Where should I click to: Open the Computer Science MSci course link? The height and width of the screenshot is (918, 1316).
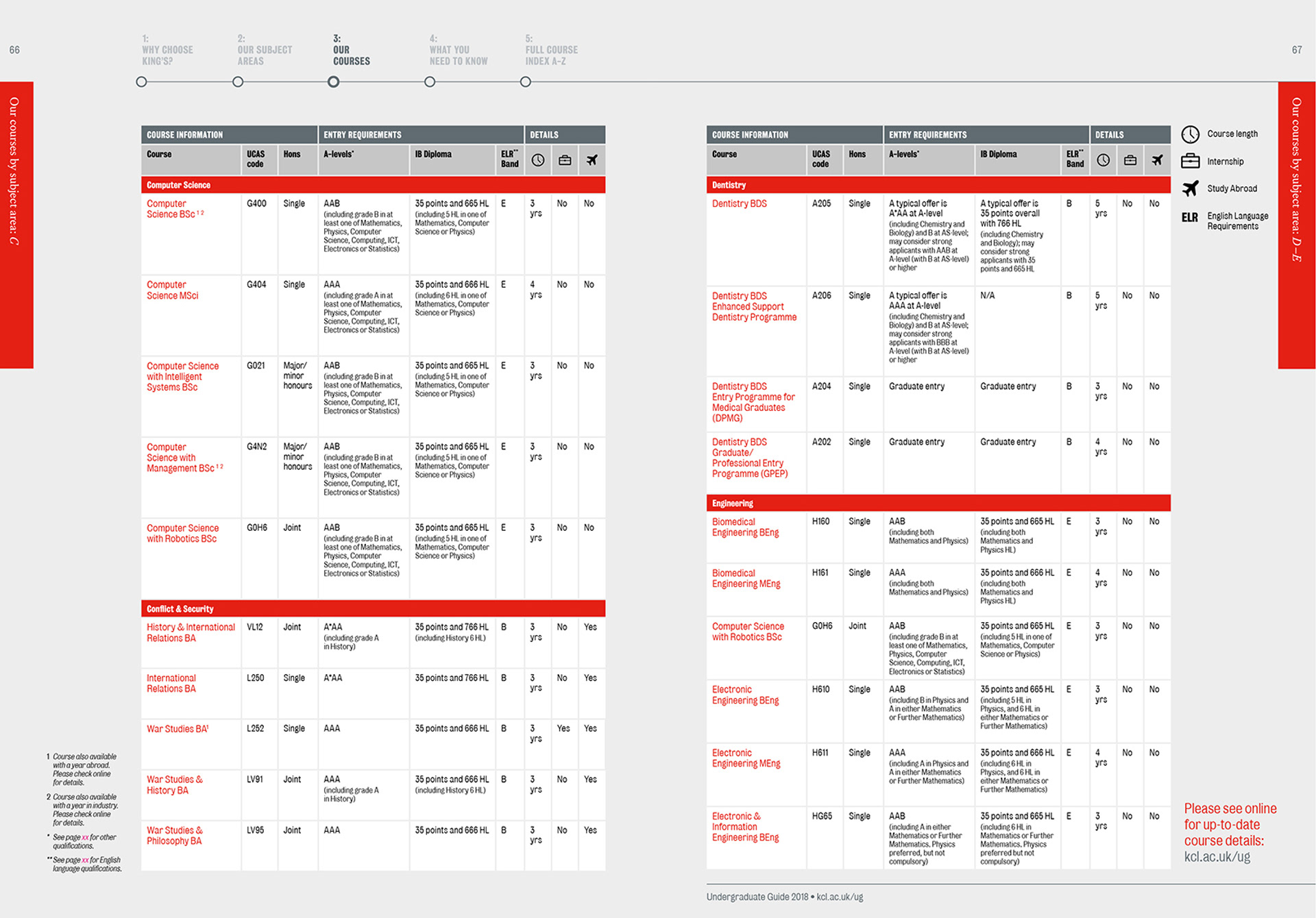pos(172,290)
